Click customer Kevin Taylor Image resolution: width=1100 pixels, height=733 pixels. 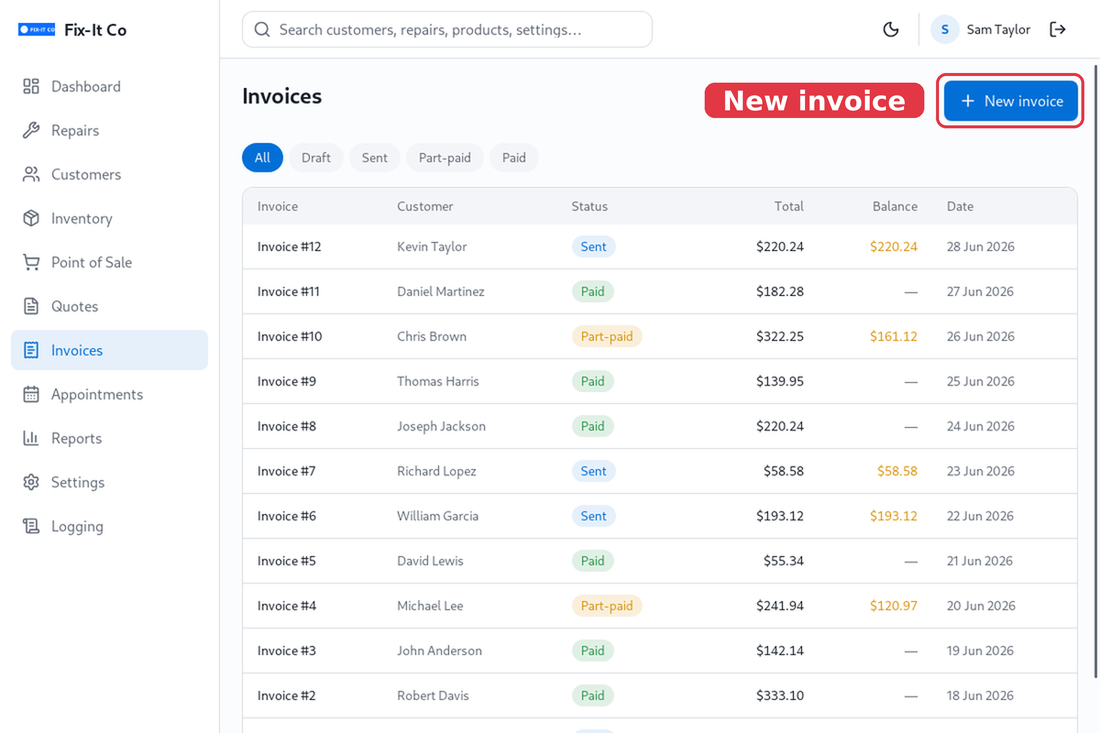(431, 247)
